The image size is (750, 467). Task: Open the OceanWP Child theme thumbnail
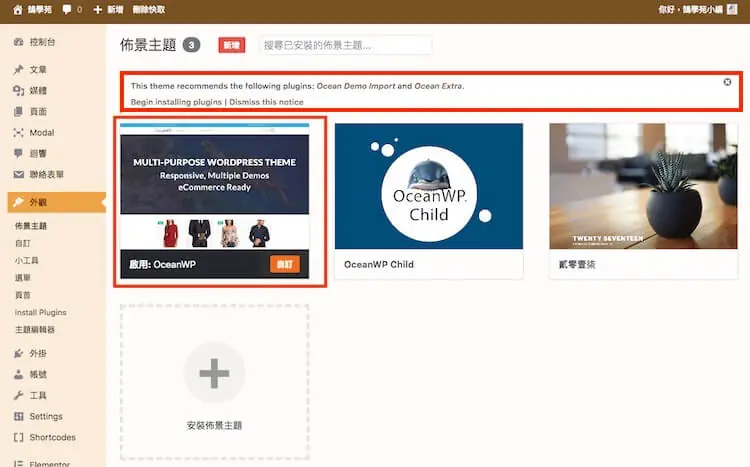click(x=429, y=186)
